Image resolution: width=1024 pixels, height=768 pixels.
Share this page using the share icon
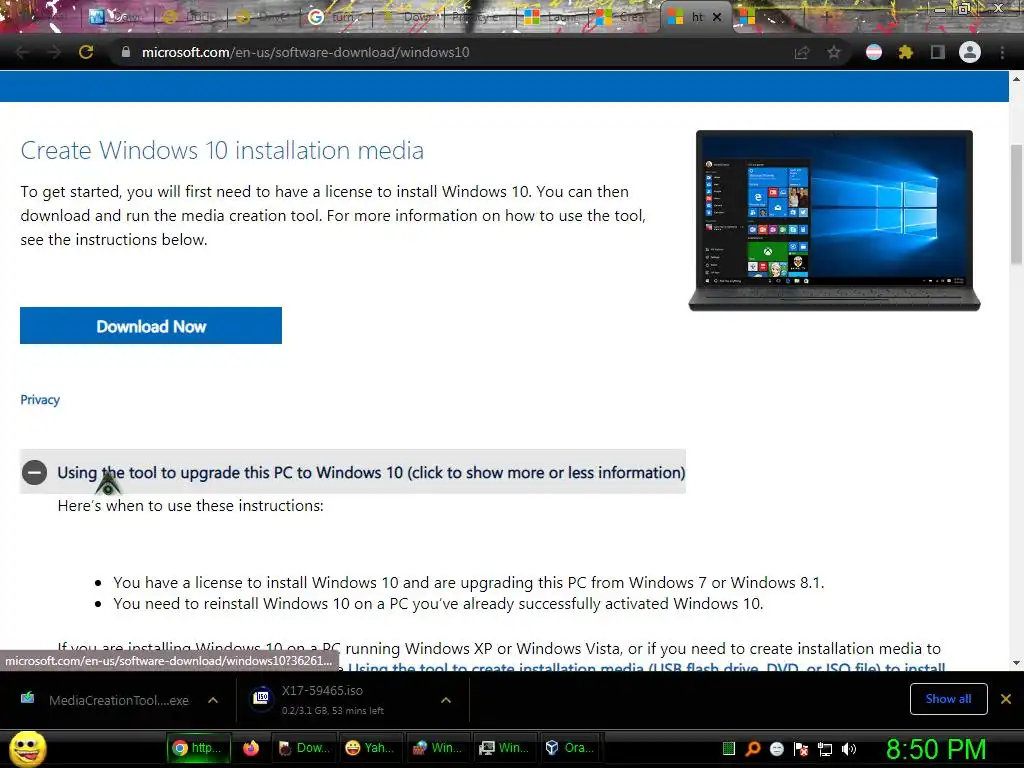801,52
